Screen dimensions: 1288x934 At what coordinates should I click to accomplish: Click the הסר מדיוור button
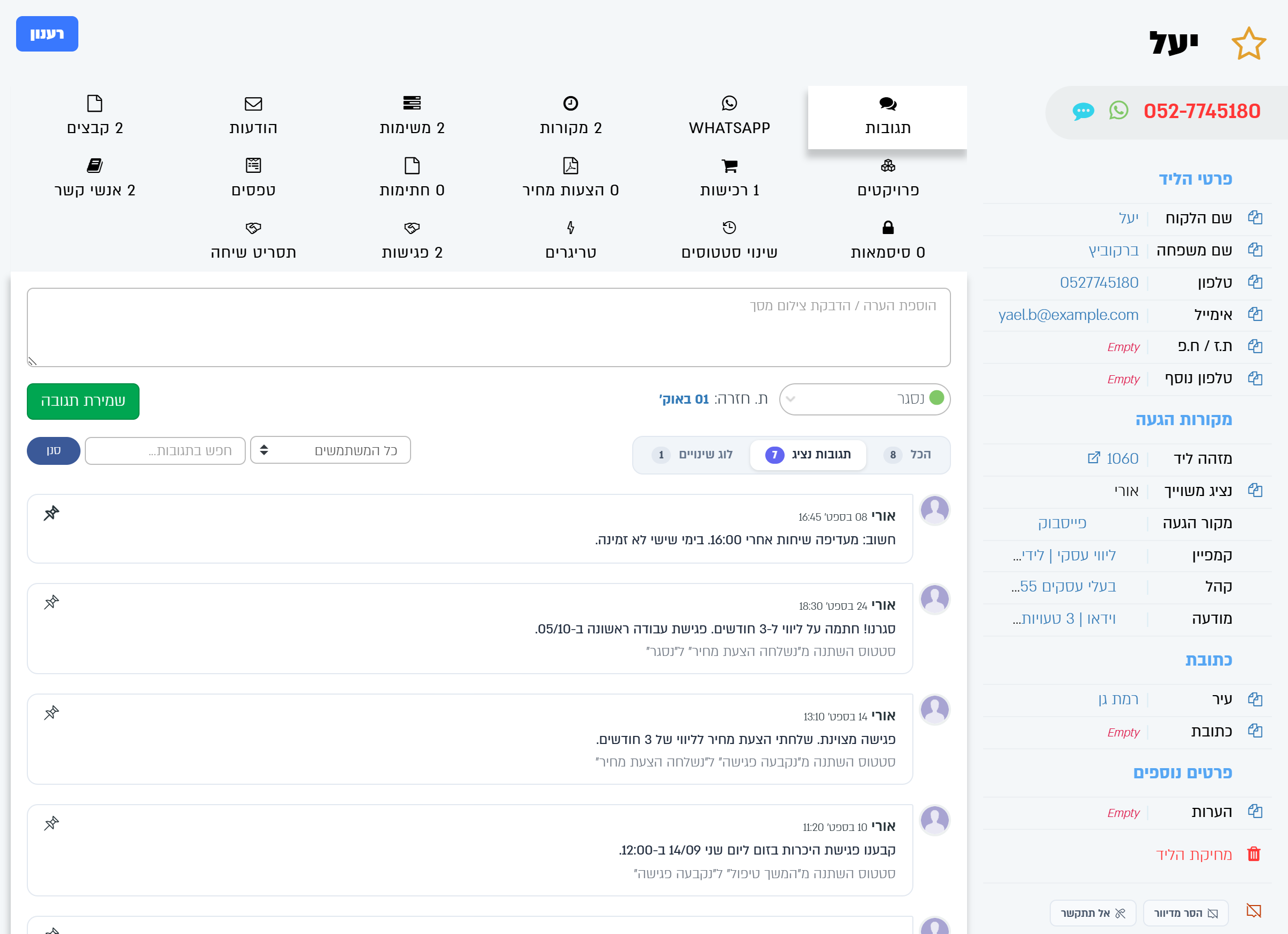(1185, 913)
